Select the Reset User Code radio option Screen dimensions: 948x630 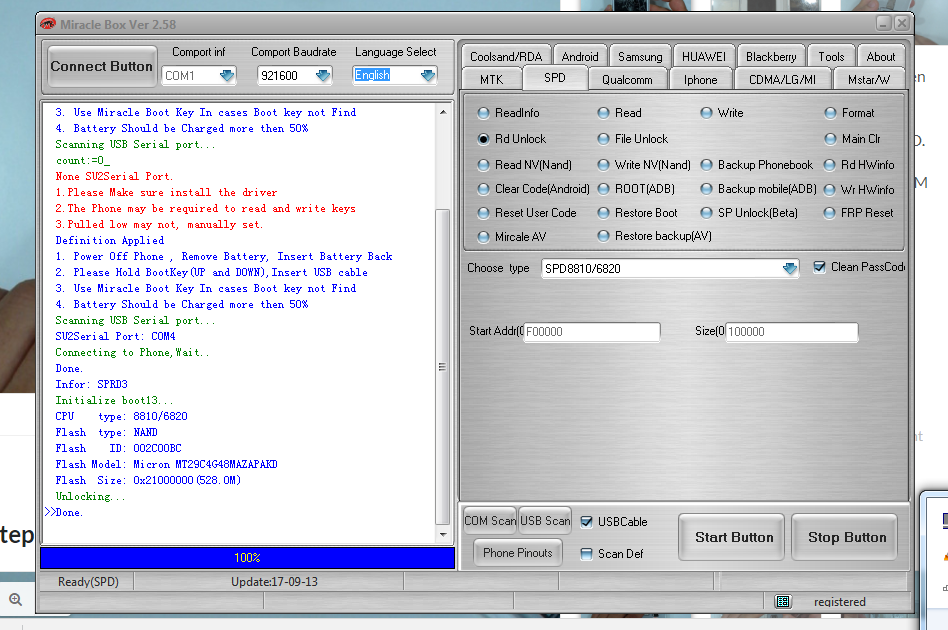[527, 213]
